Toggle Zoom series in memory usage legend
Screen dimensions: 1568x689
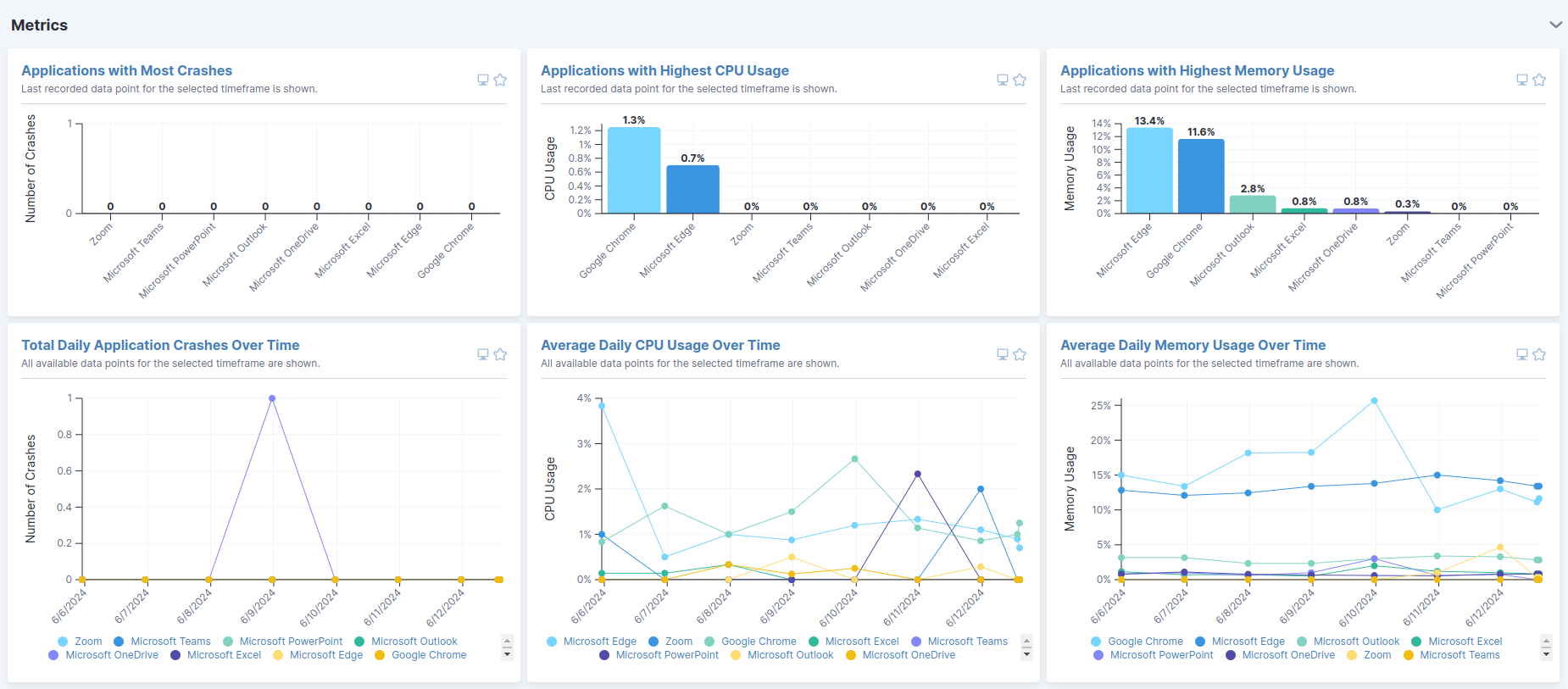[1369, 655]
